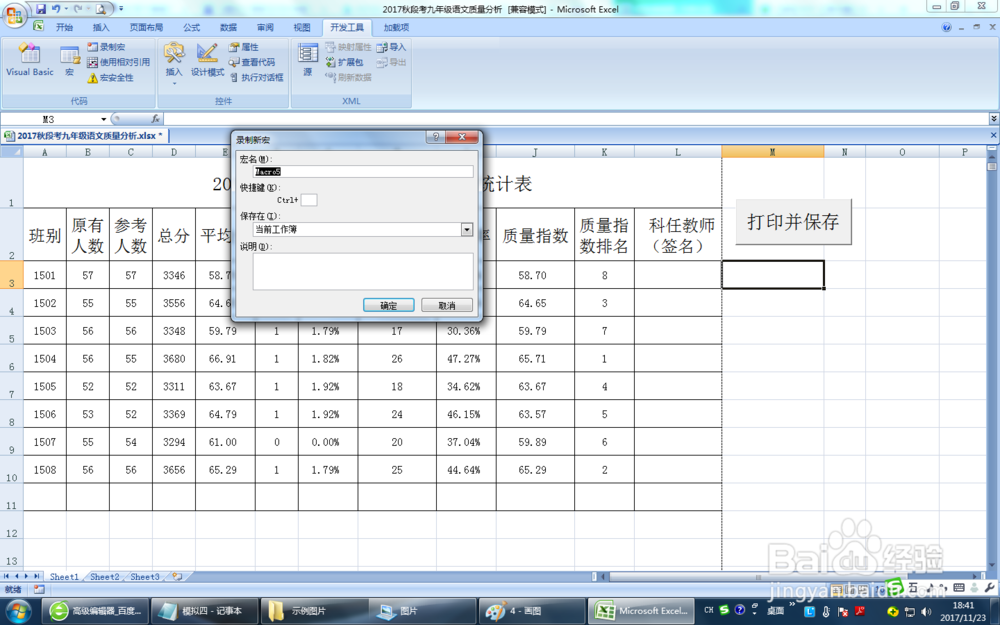Click the select-all corner of the sheet
The height and width of the screenshot is (625, 1000).
click(11, 152)
